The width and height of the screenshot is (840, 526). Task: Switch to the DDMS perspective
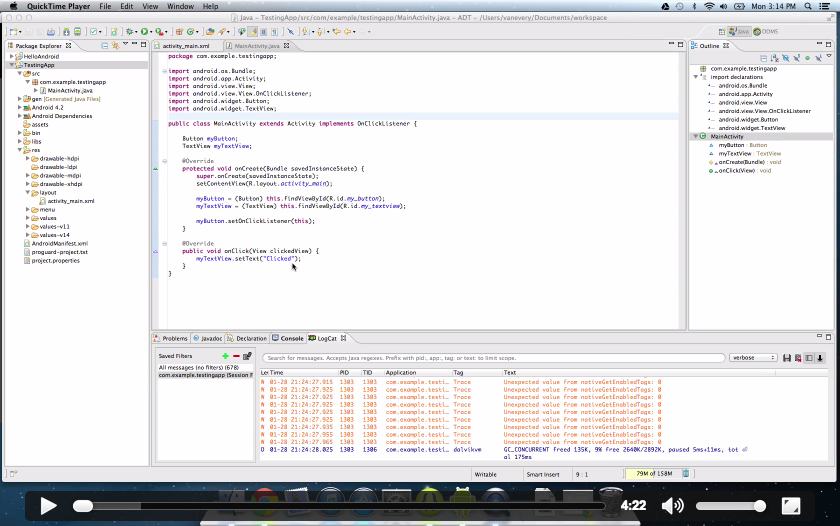pyautogui.click(x=766, y=32)
